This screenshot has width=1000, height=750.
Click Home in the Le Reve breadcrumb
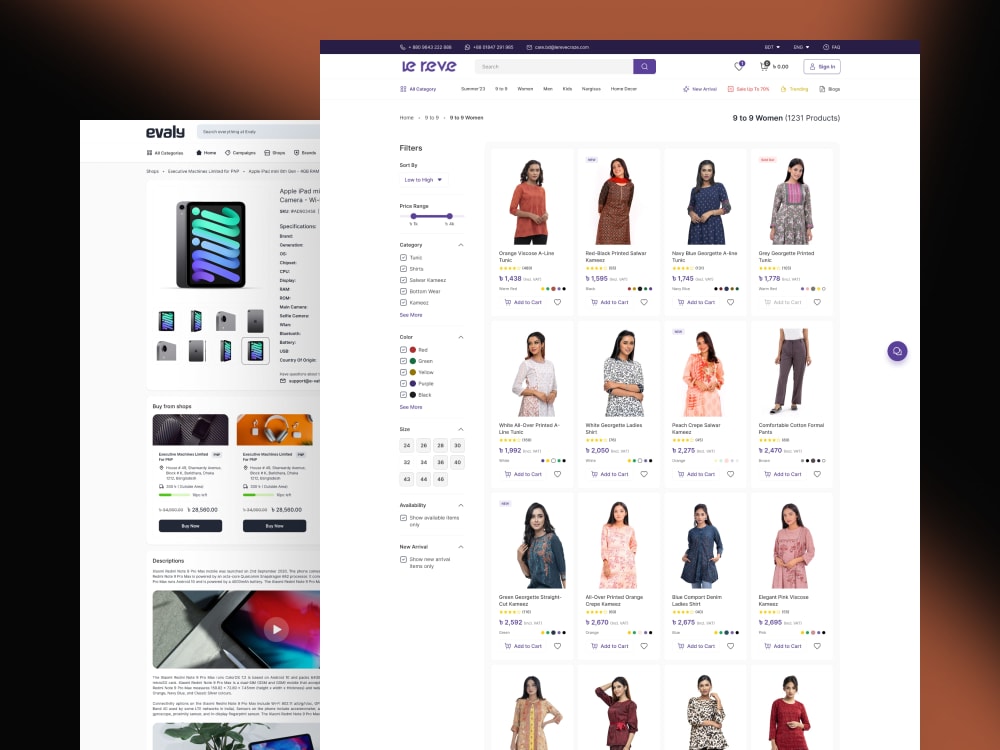point(406,117)
